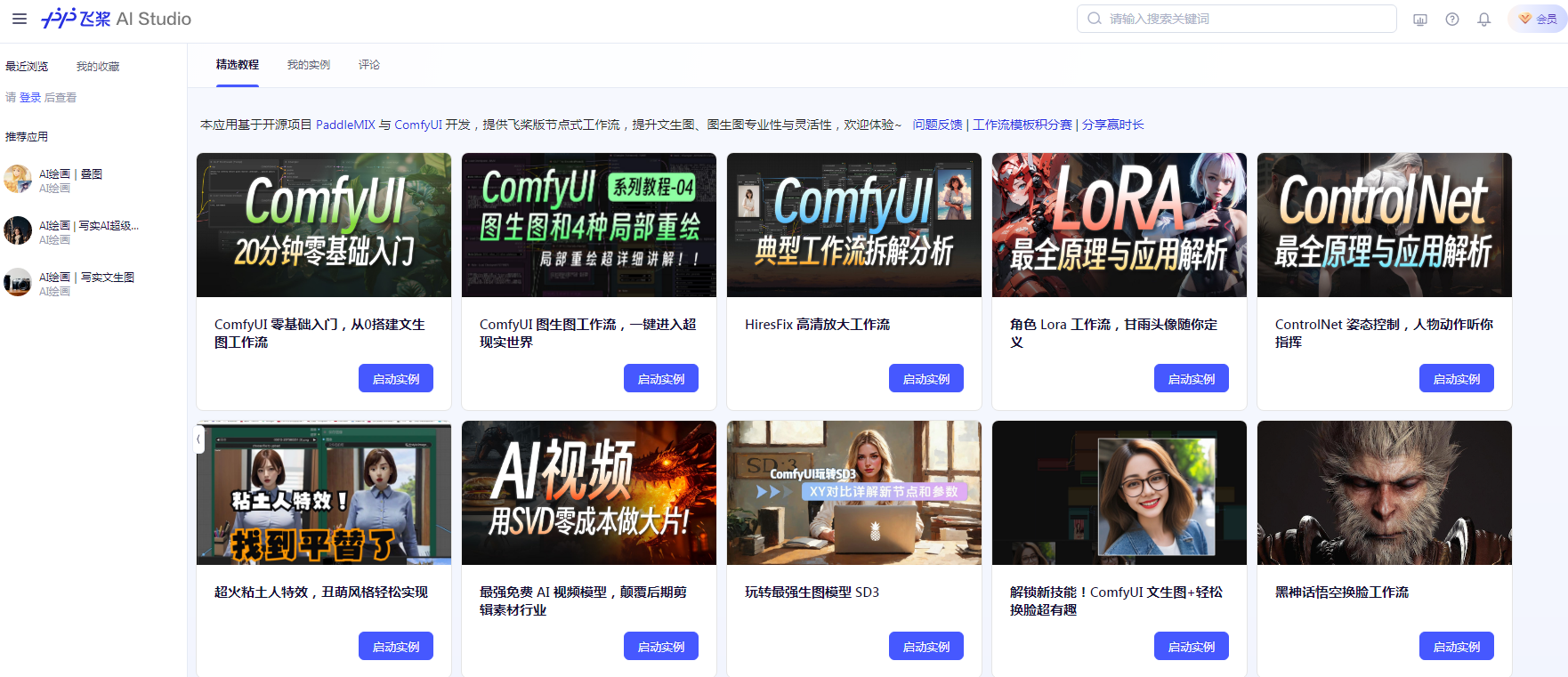
Task: Open the AI绘画 | 写实文生图 camera avatar
Action: [x=18, y=283]
